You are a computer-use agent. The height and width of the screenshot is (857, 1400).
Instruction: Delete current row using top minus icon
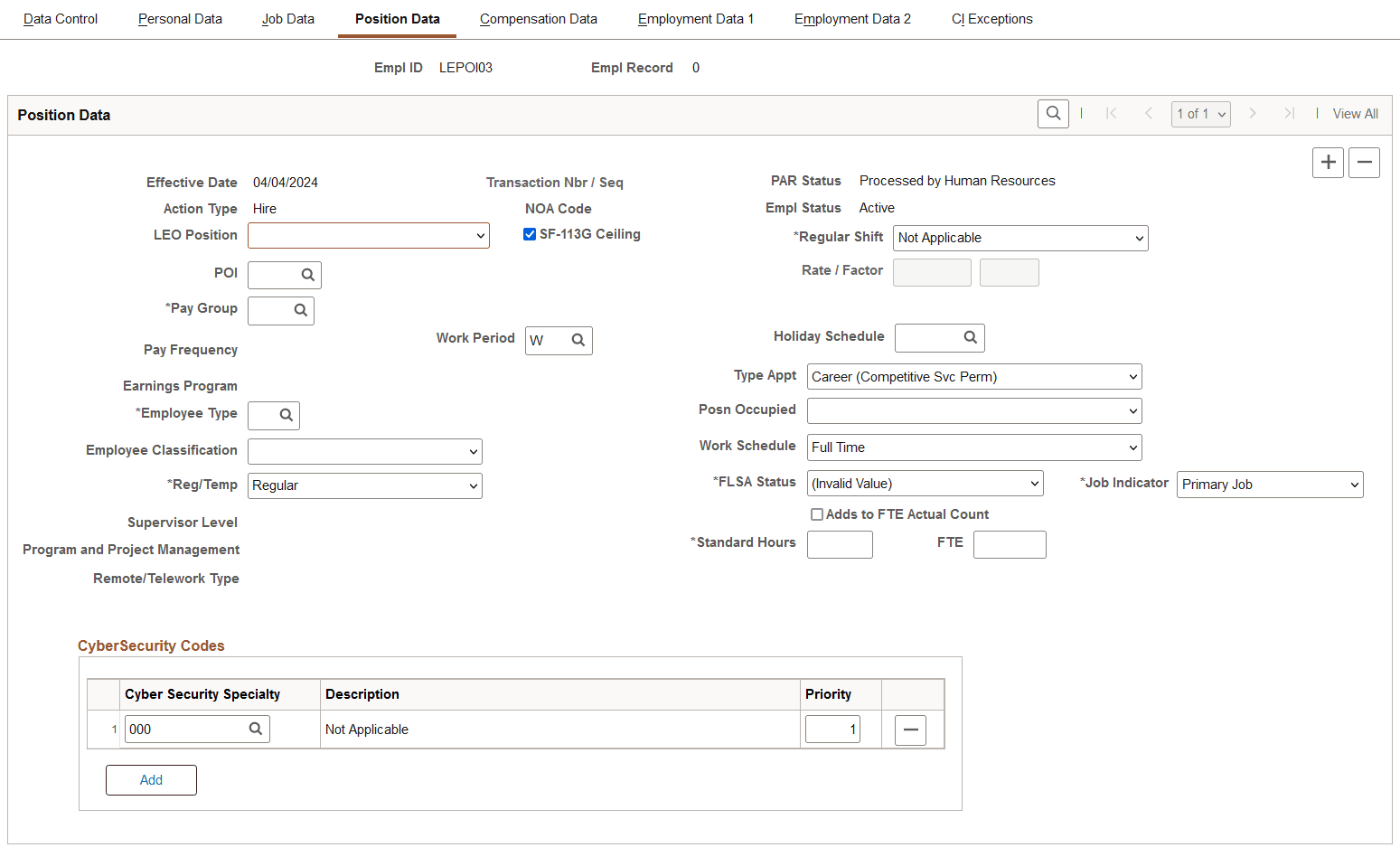[x=1364, y=162]
